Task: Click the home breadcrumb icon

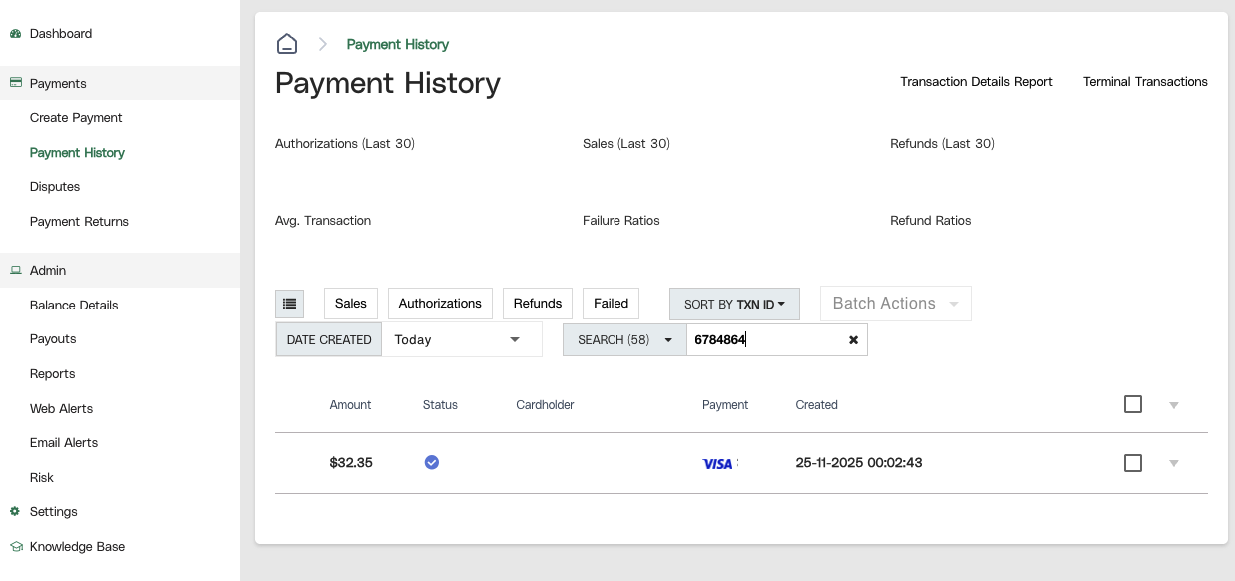Action: tap(287, 43)
